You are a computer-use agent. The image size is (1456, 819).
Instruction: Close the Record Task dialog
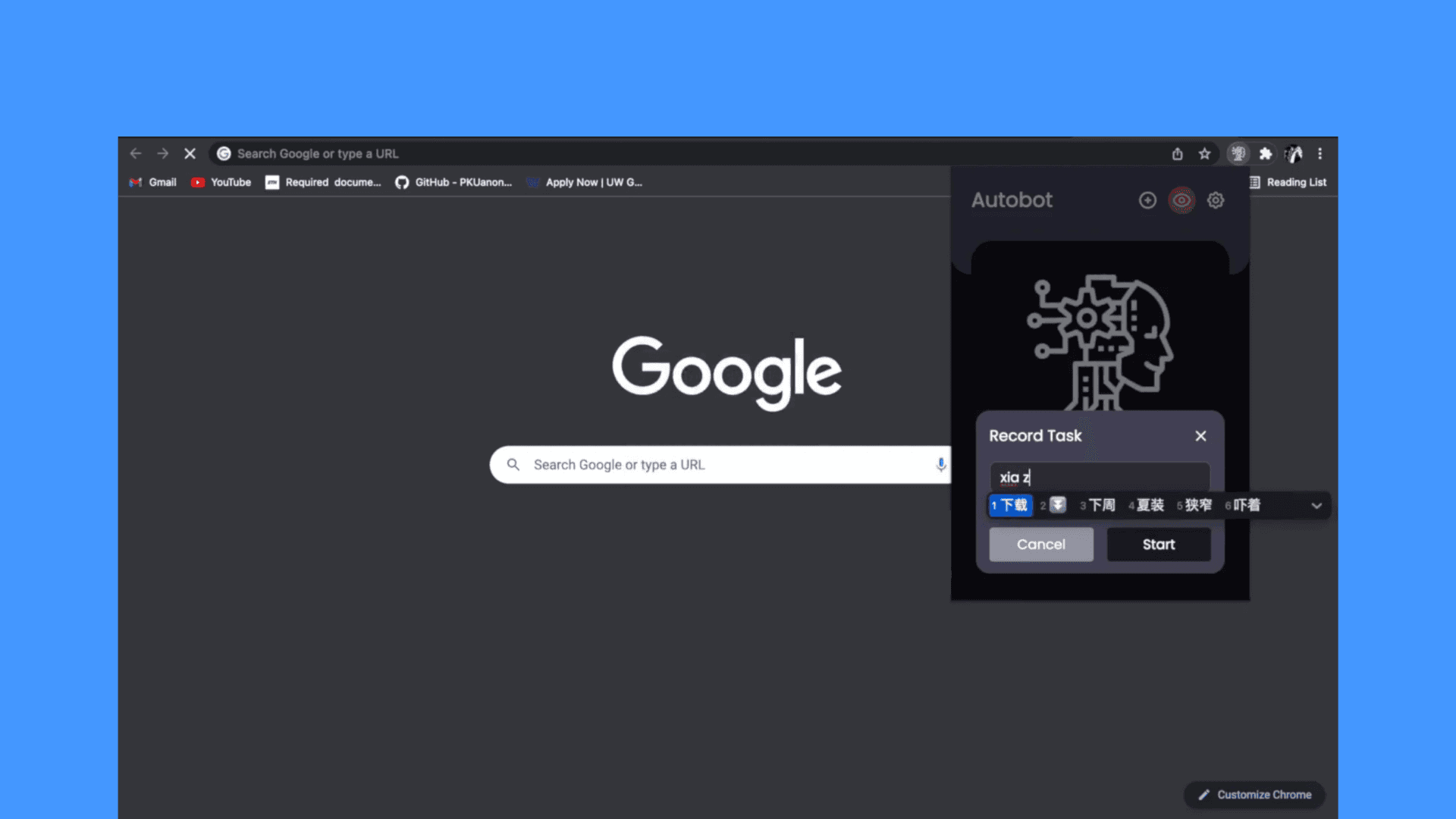[1200, 436]
